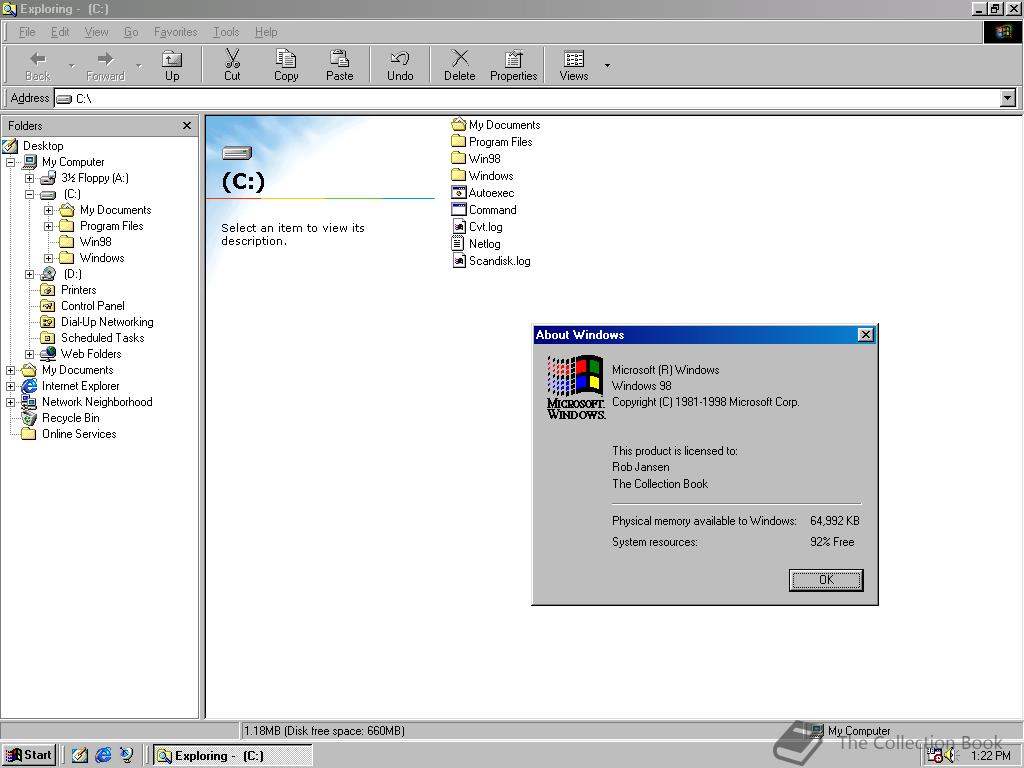Expand the 3½ Floppy (A:) node
Screen dimensions: 1024x768
29,178
